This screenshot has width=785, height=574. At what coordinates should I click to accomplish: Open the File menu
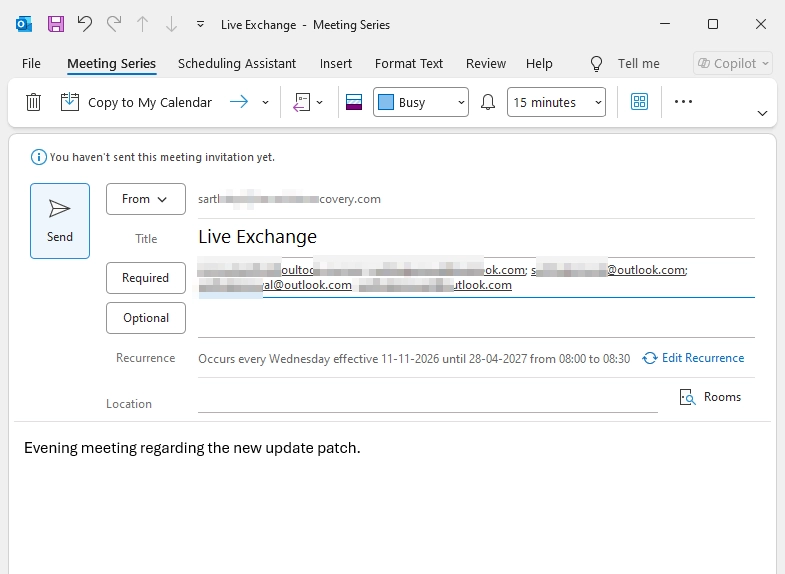[x=31, y=64]
